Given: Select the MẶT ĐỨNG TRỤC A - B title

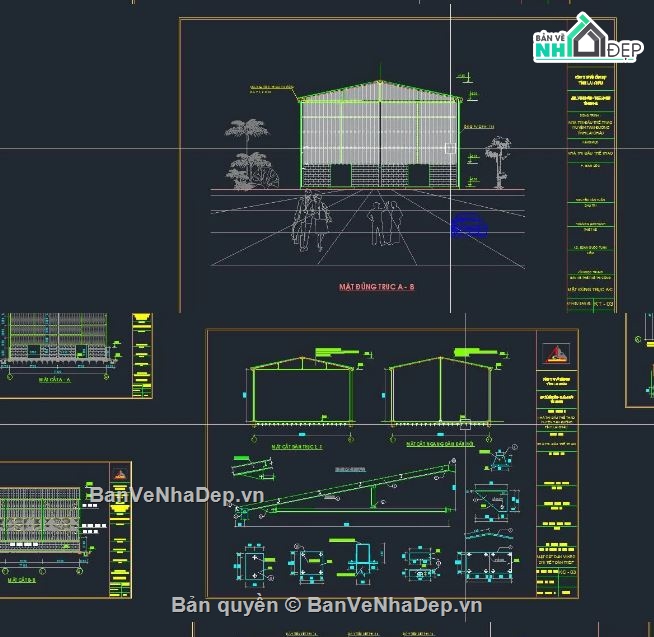Looking at the screenshot, I should tap(376, 287).
